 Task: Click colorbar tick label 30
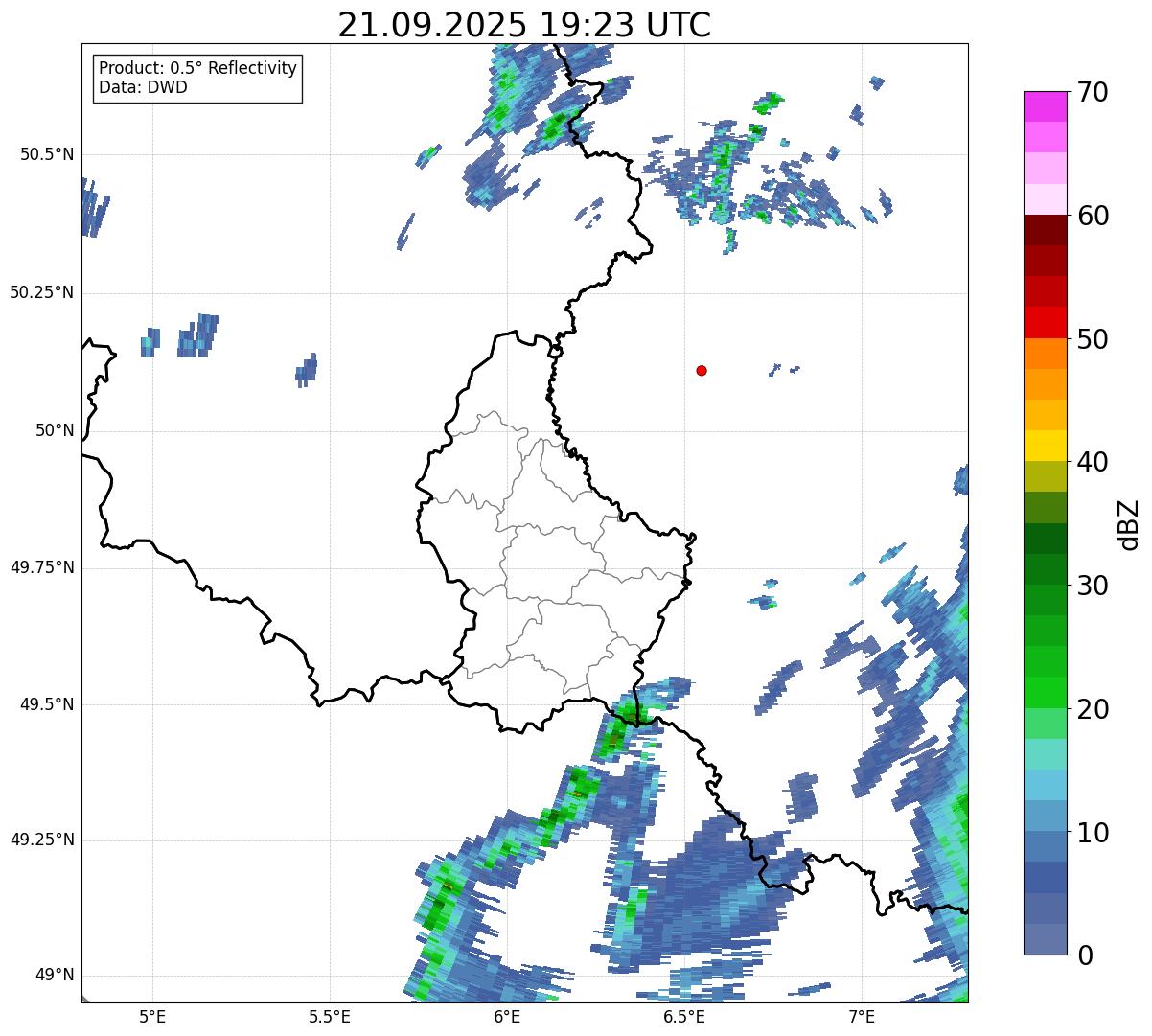[x=1092, y=586]
